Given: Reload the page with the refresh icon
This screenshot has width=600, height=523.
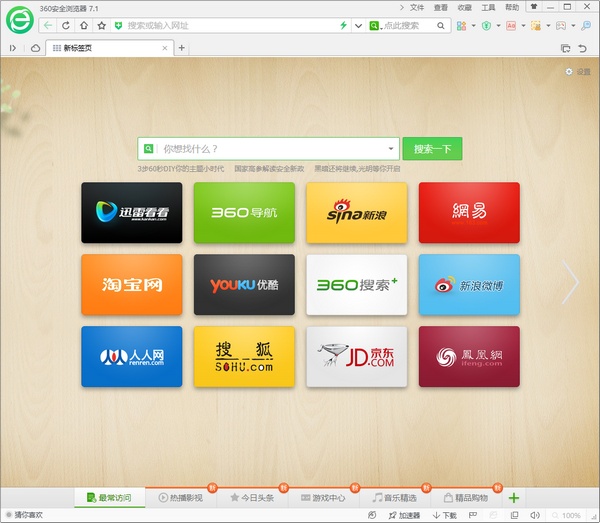Looking at the screenshot, I should (66, 26).
